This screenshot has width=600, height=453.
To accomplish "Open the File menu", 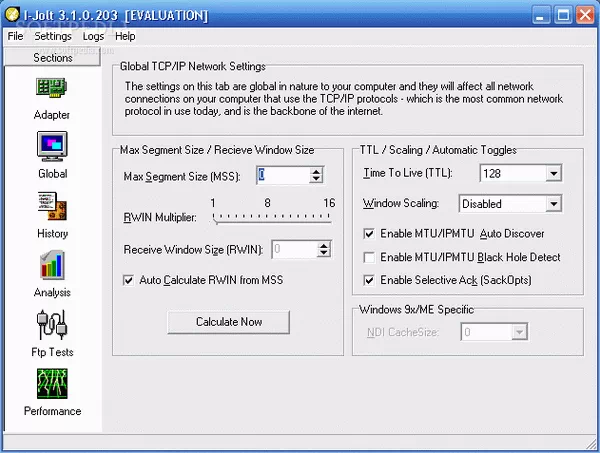I will tap(15, 36).
